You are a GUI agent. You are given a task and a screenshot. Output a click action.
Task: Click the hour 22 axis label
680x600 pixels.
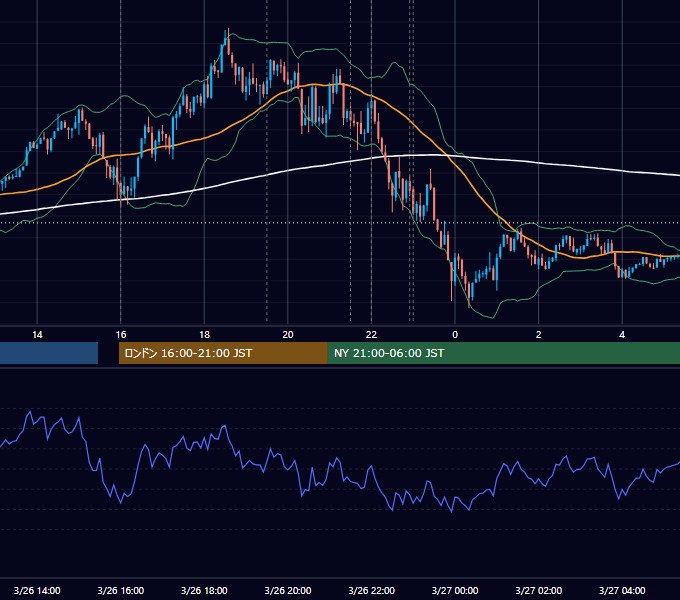[x=371, y=335]
